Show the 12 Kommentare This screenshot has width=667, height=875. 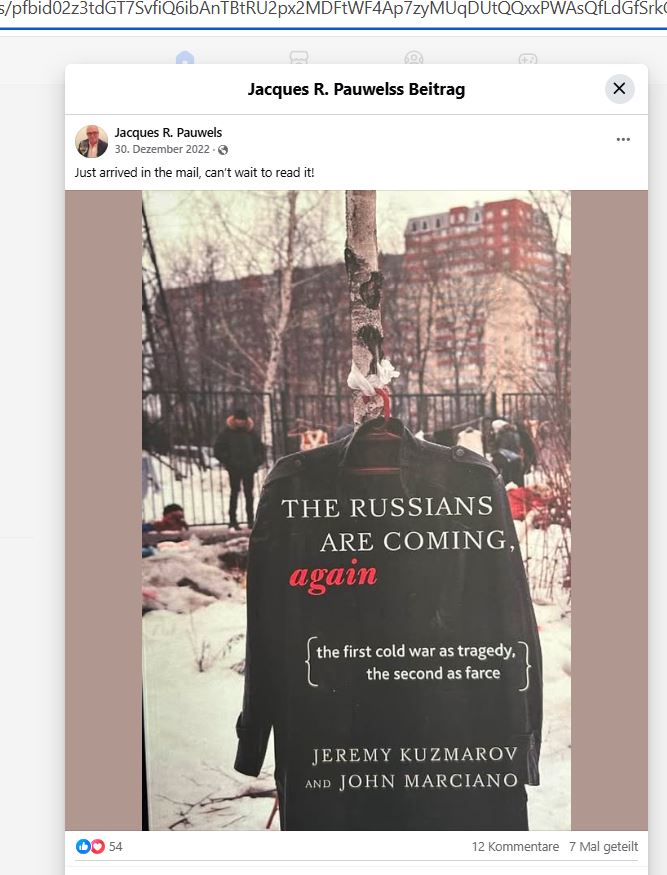point(515,847)
